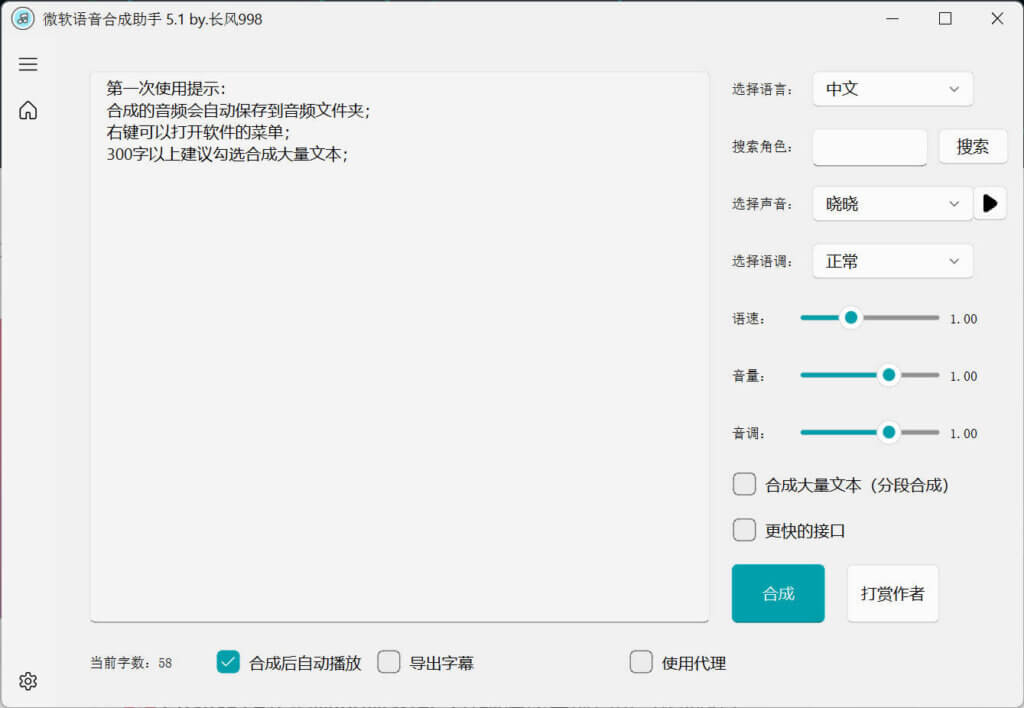Click the 音调 pitch slider handle
The height and width of the screenshot is (708, 1024).
click(888, 432)
